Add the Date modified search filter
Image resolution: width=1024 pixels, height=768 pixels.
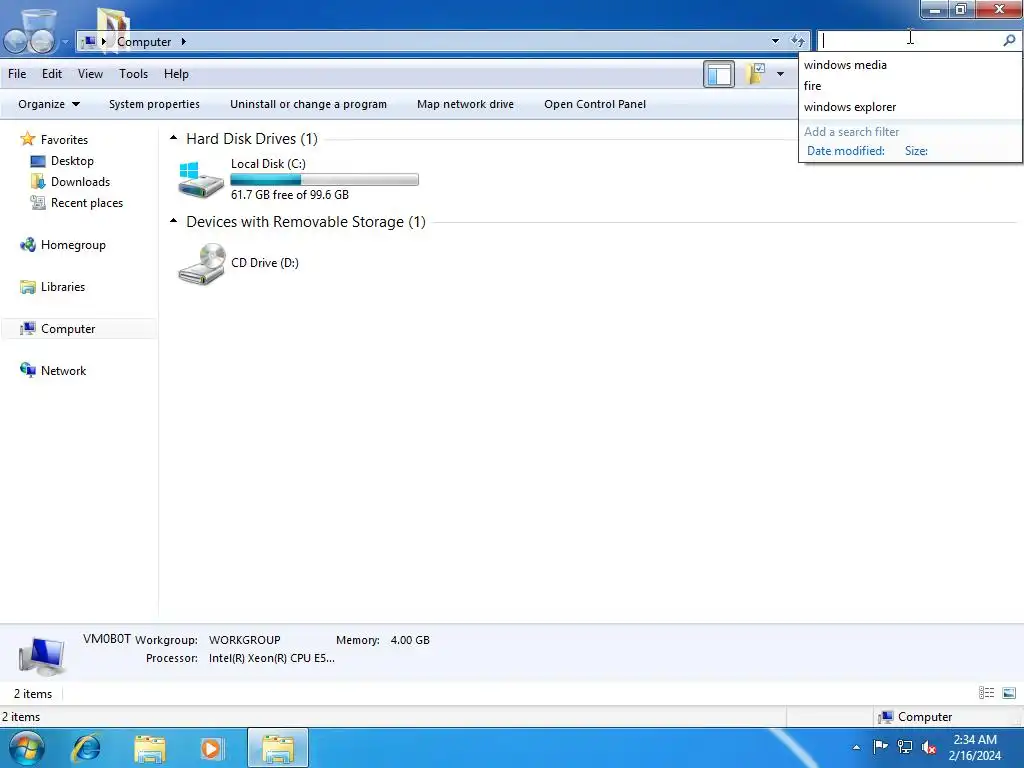click(846, 151)
